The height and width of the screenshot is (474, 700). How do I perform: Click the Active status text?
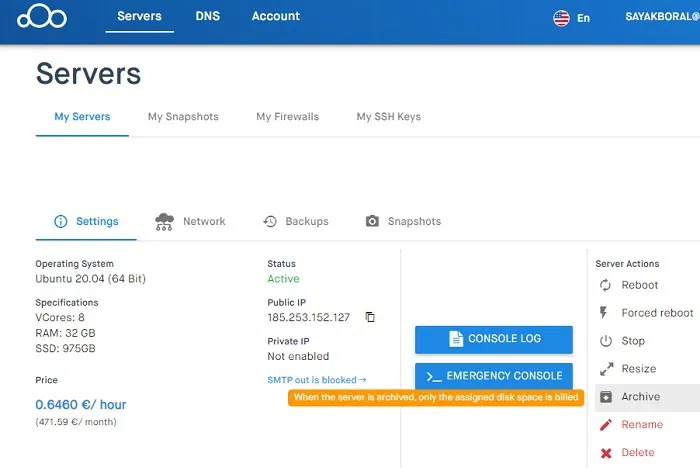283,279
